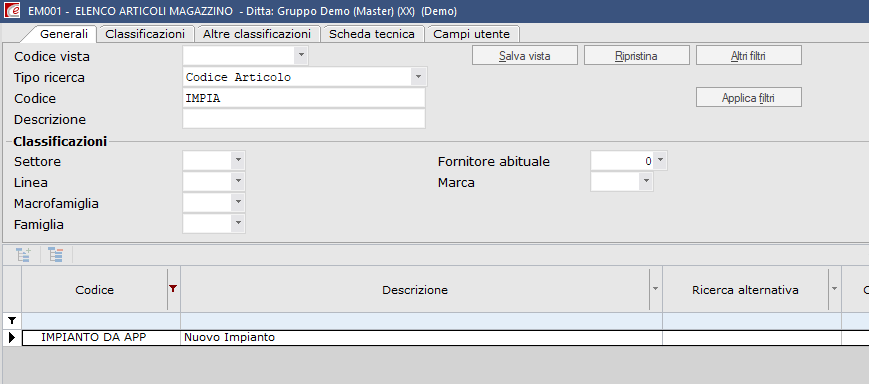Click the empty Descrizione input field
This screenshot has height=384, width=869.
[x=304, y=119]
